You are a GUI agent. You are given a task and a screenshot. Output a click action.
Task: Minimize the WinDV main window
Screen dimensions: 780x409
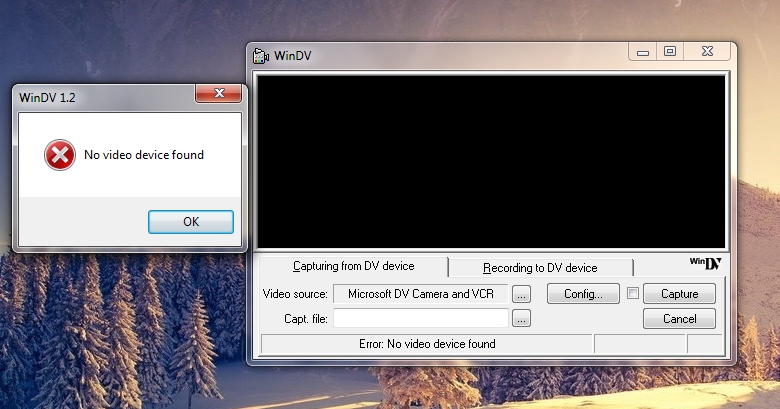coord(643,52)
